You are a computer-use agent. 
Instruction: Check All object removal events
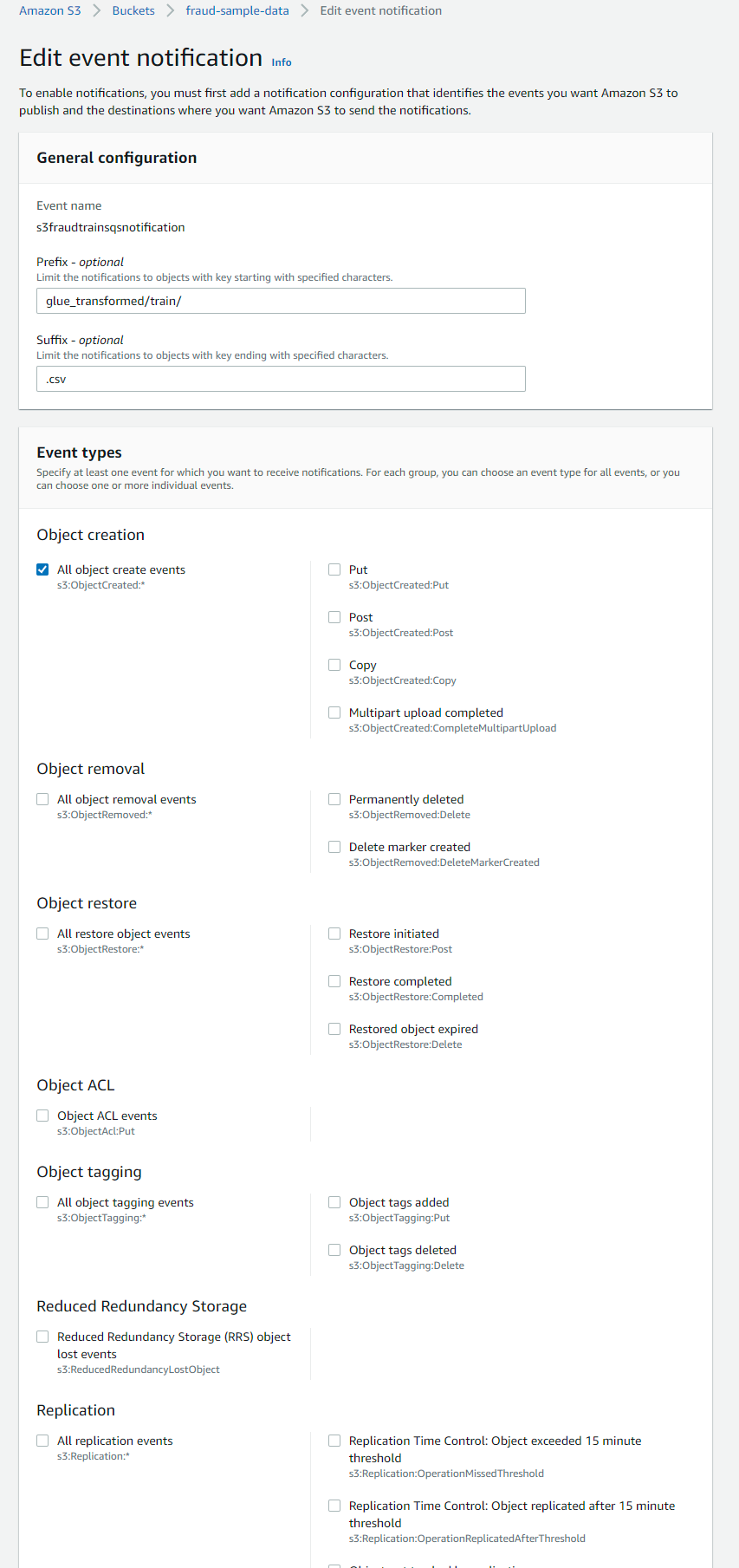tap(42, 799)
